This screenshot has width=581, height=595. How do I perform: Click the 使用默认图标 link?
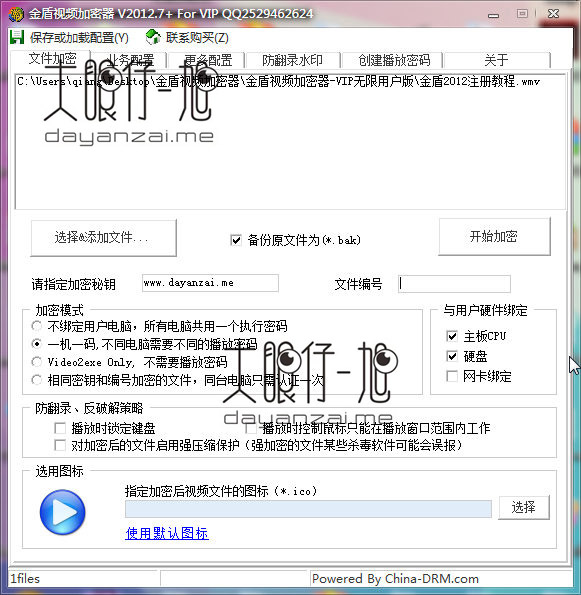click(x=167, y=534)
